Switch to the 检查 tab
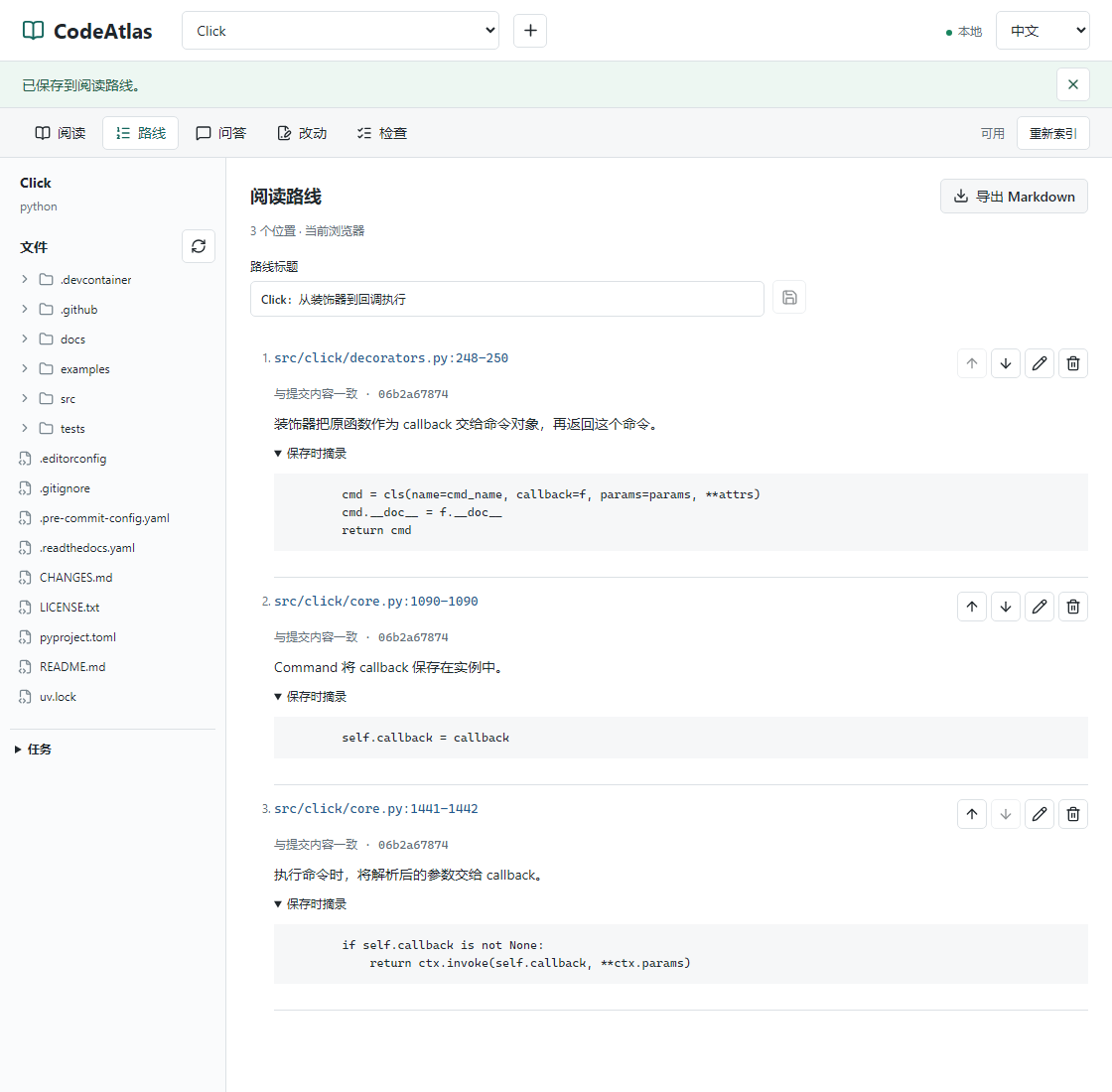The height and width of the screenshot is (1092, 1112). (x=381, y=133)
